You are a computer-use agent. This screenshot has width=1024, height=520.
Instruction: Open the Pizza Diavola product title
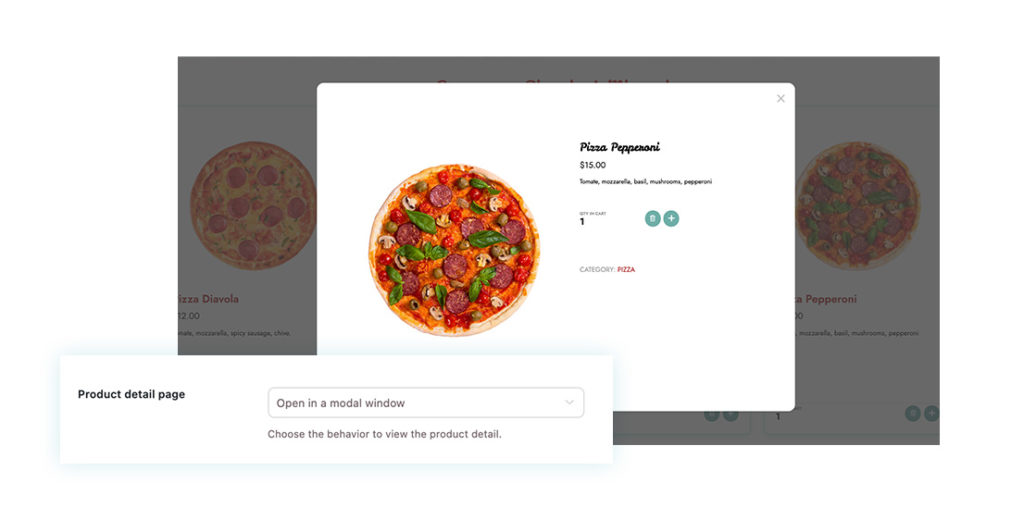(208, 299)
